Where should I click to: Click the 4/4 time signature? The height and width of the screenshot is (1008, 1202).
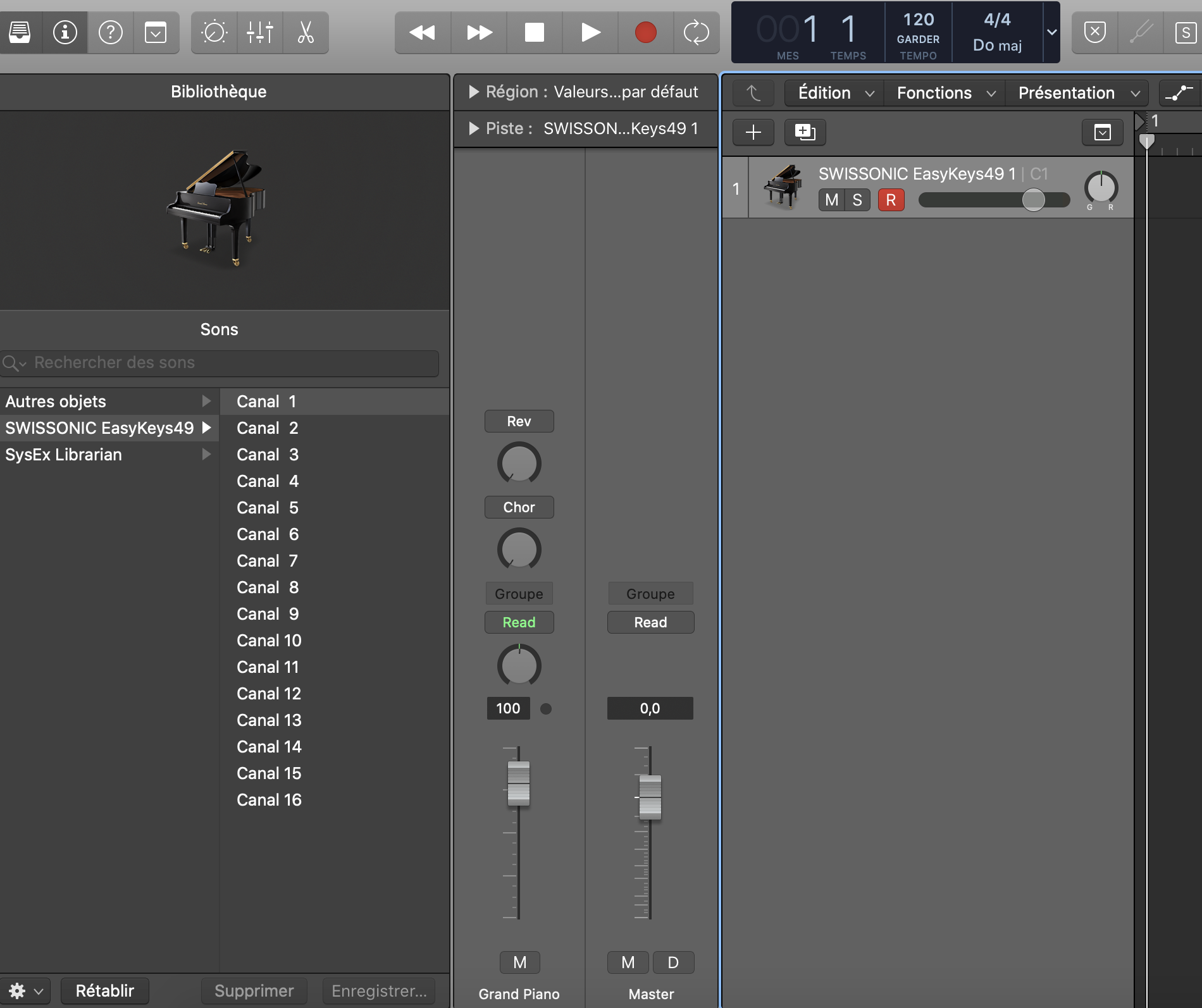pos(997,20)
